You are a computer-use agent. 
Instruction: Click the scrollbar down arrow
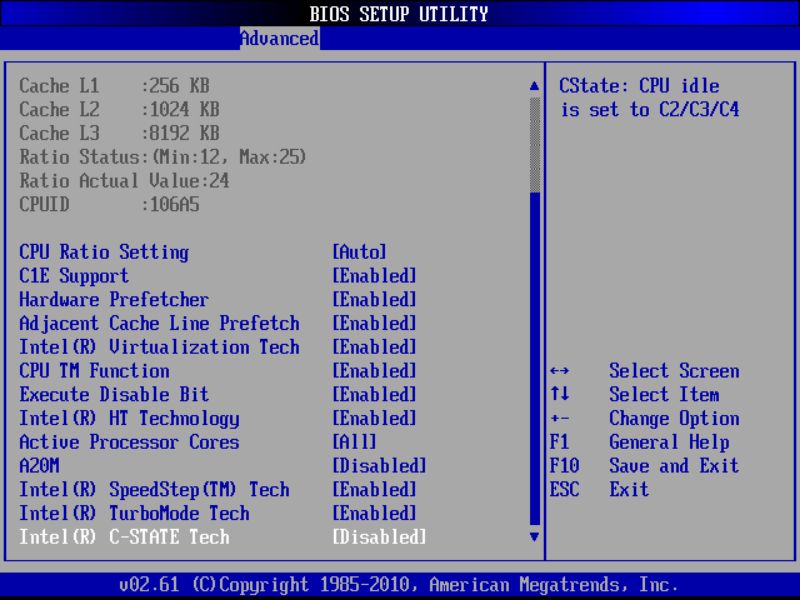532,538
